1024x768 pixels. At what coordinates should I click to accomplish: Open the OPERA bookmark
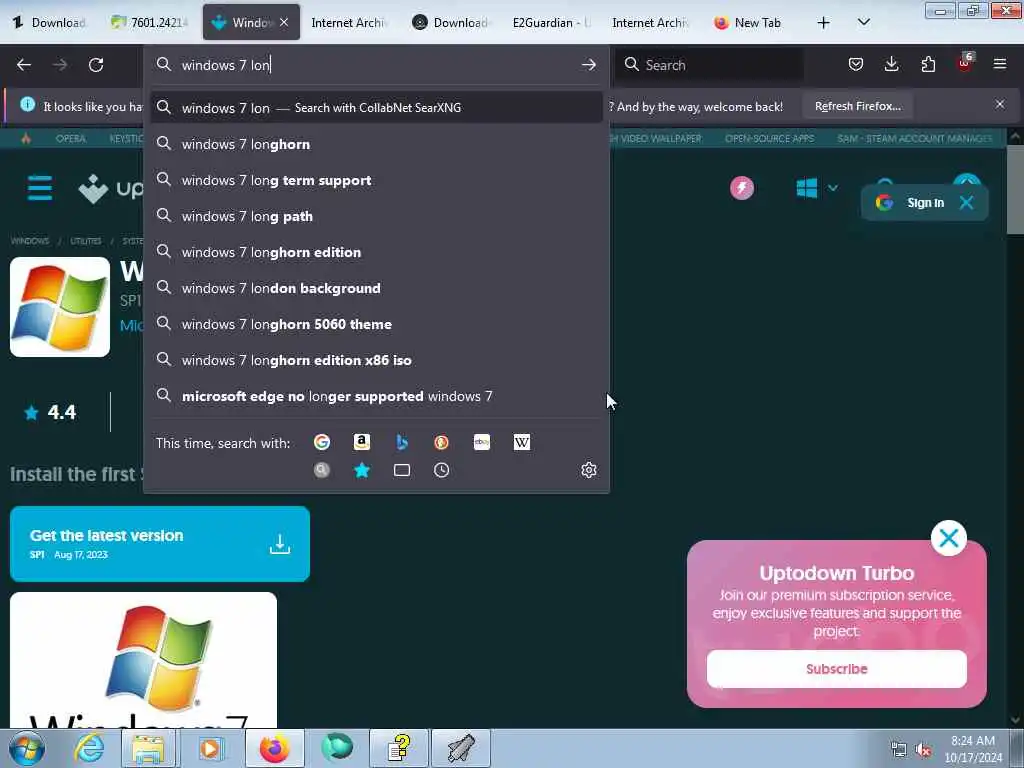click(71, 138)
